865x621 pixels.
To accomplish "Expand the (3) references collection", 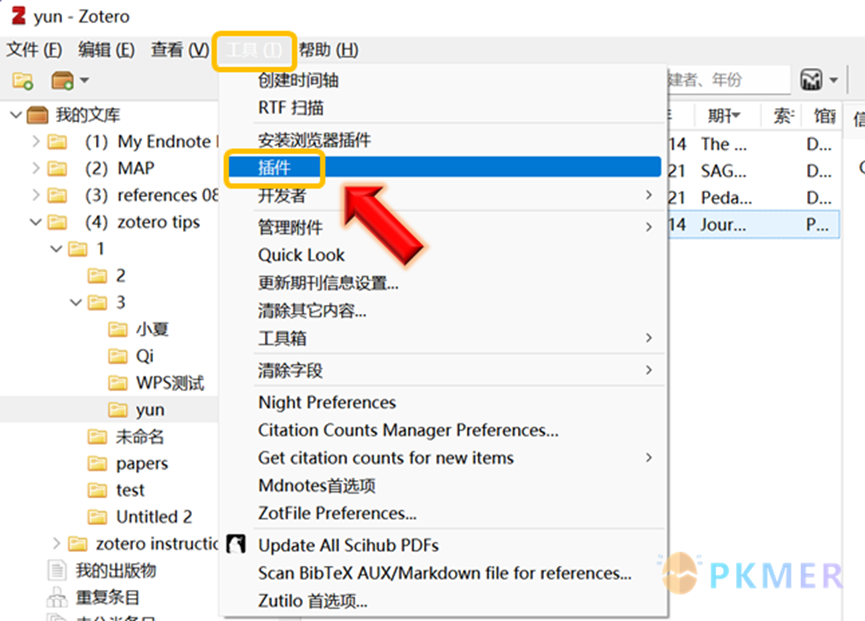I will [36, 195].
